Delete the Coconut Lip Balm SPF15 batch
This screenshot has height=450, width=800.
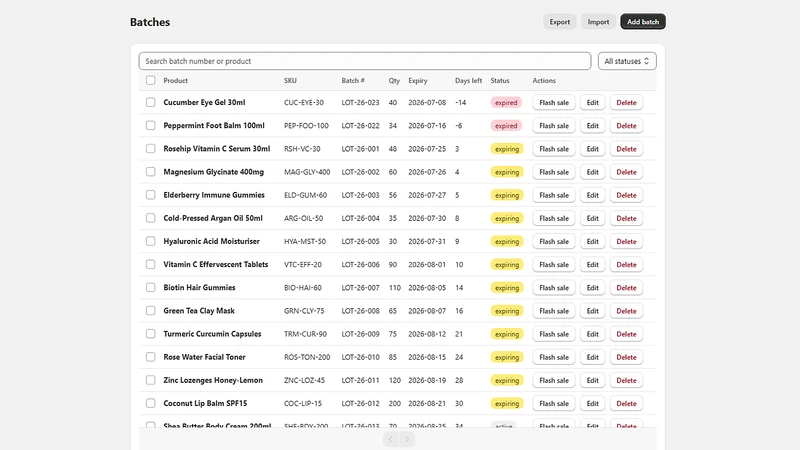coord(627,403)
